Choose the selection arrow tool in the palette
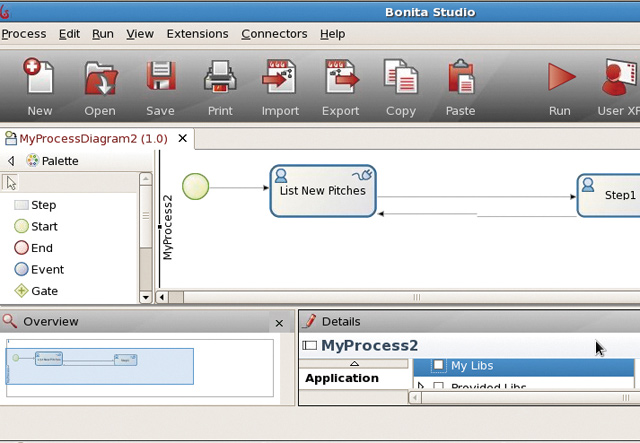This screenshot has height=443, width=640. click(x=11, y=183)
